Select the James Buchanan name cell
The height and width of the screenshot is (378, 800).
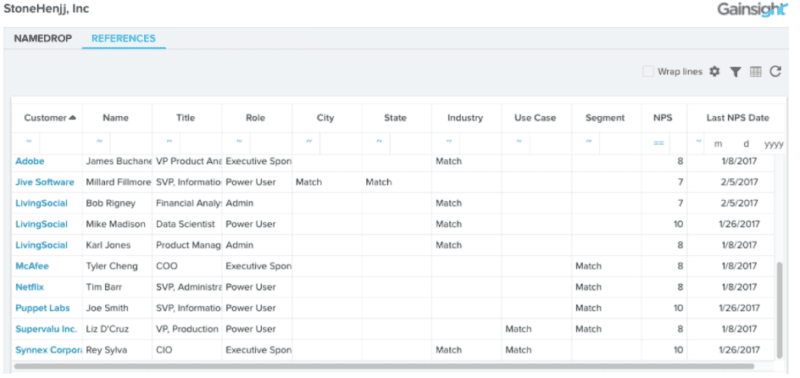[117, 161]
